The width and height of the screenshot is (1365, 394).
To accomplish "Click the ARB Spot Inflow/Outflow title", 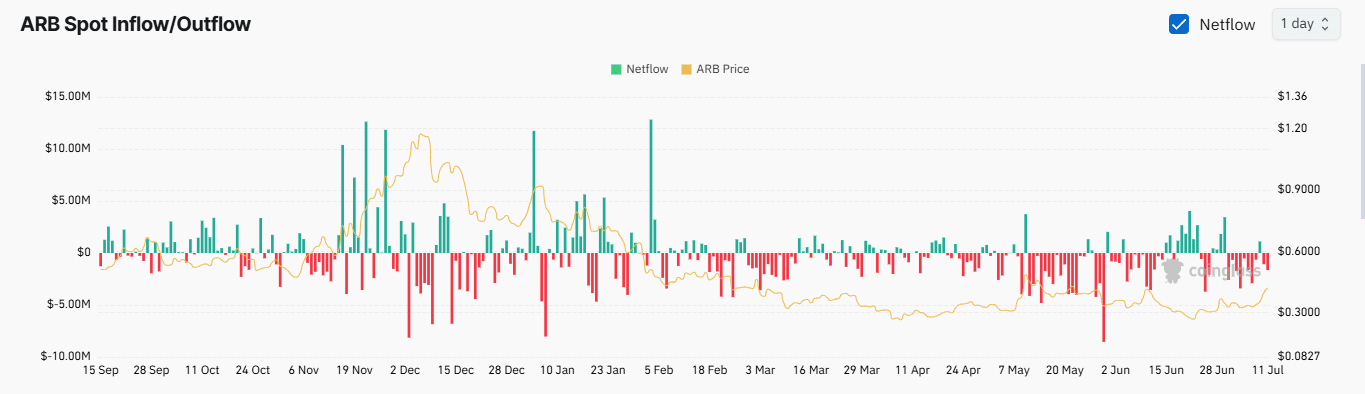I will [136, 24].
